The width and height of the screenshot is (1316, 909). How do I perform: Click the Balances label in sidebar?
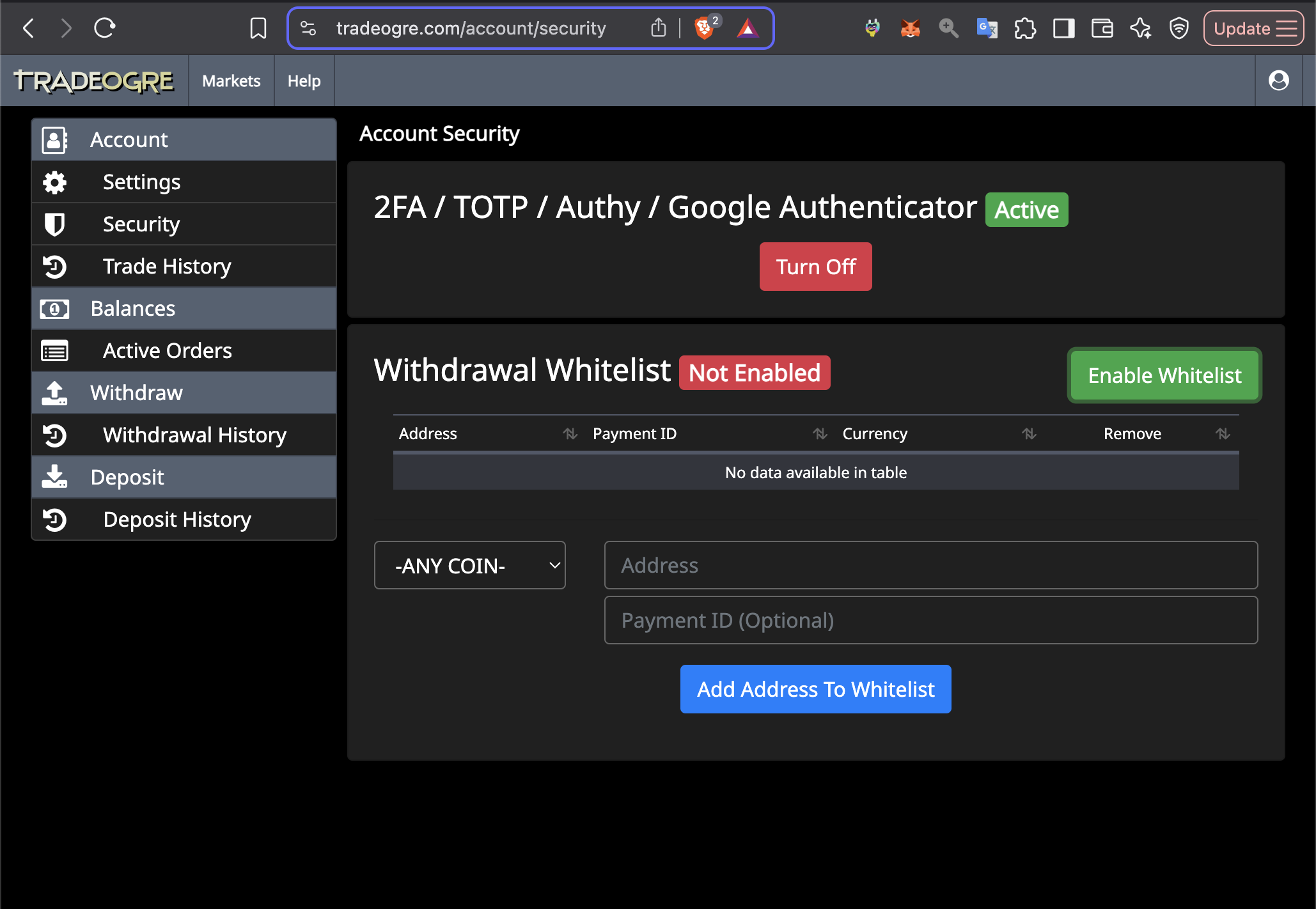[x=132, y=309]
